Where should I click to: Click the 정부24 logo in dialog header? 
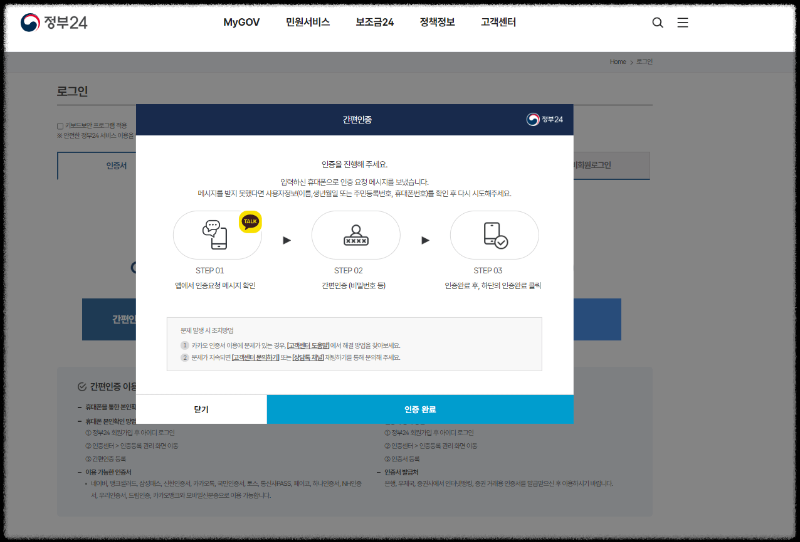click(544, 119)
